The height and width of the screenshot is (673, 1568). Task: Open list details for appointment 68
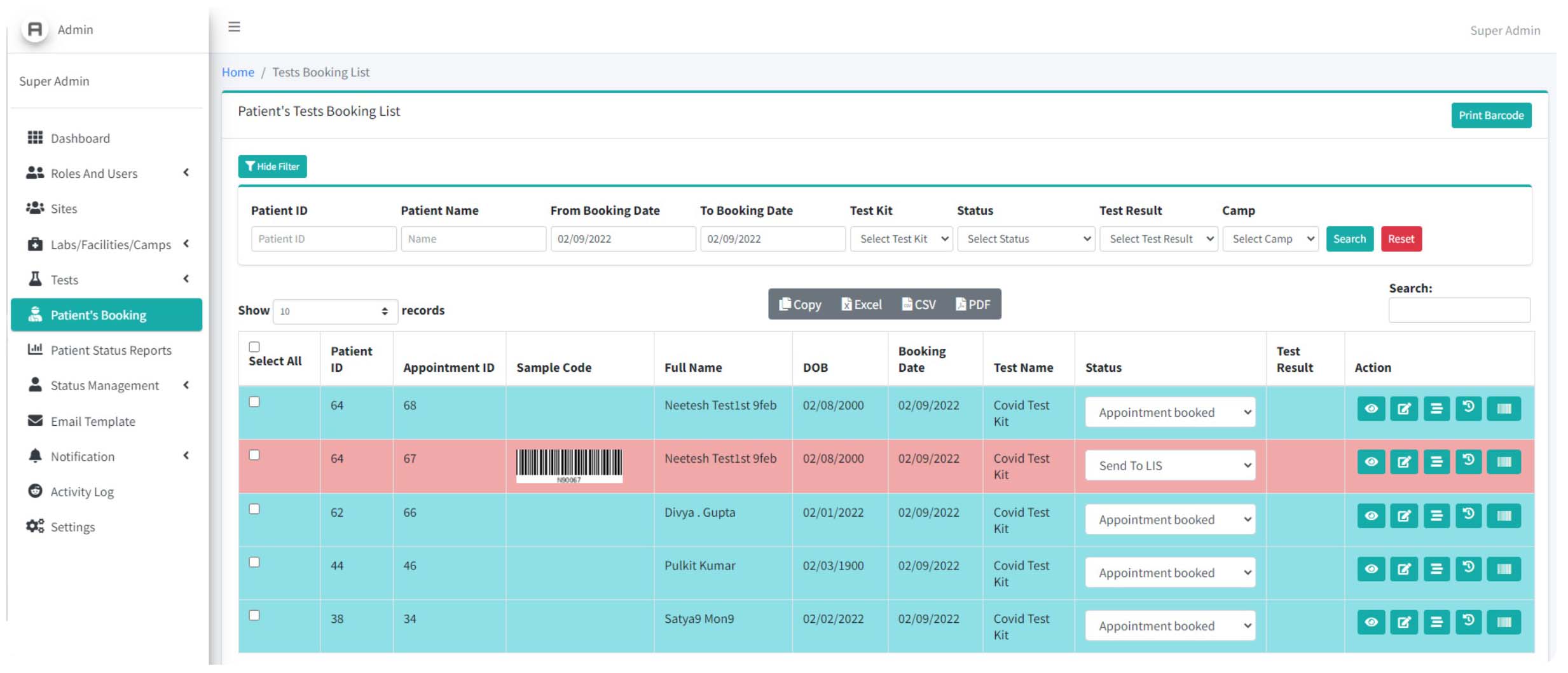(x=1436, y=409)
